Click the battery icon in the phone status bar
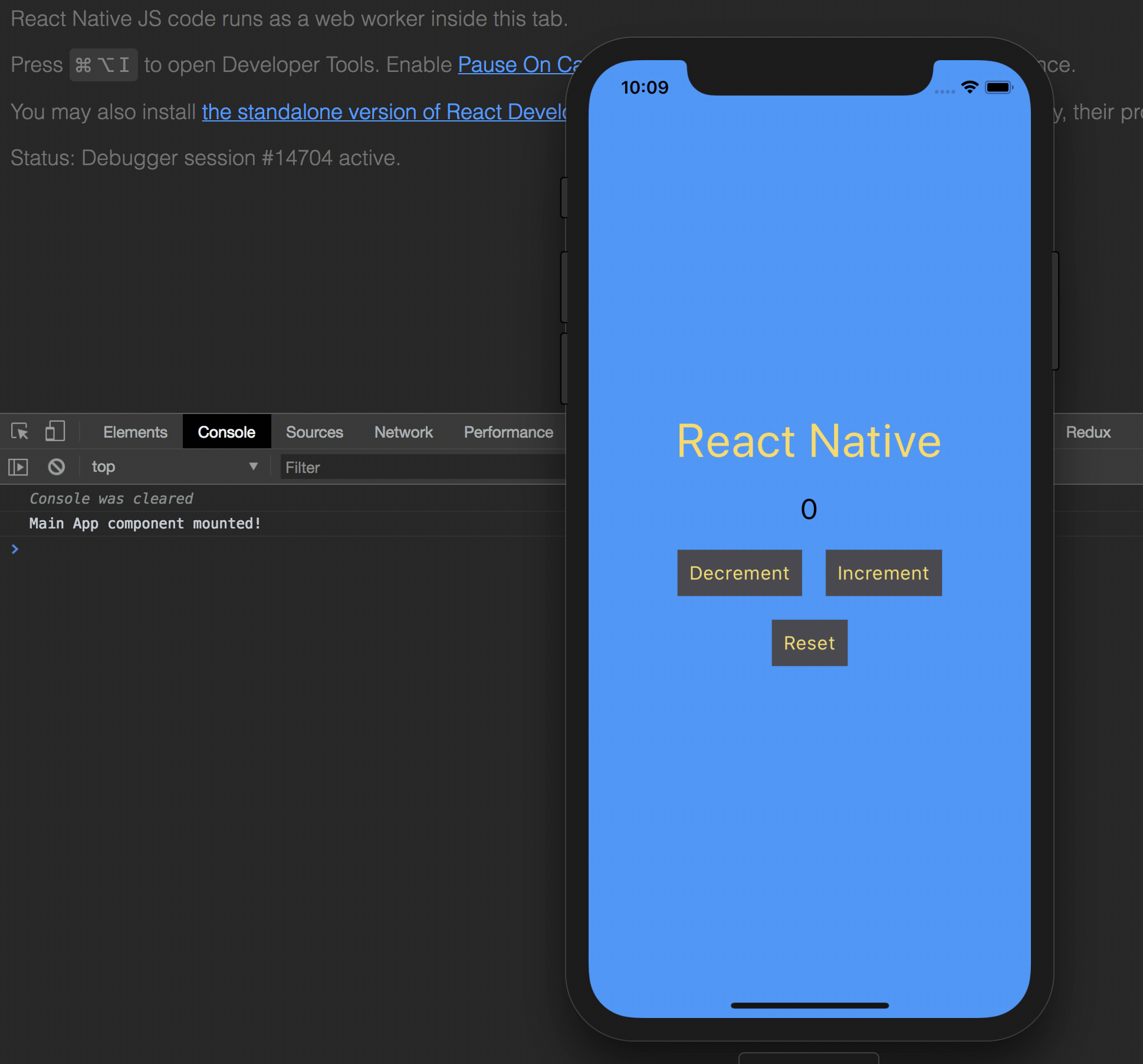Image resolution: width=1143 pixels, height=1064 pixels. (x=1000, y=87)
